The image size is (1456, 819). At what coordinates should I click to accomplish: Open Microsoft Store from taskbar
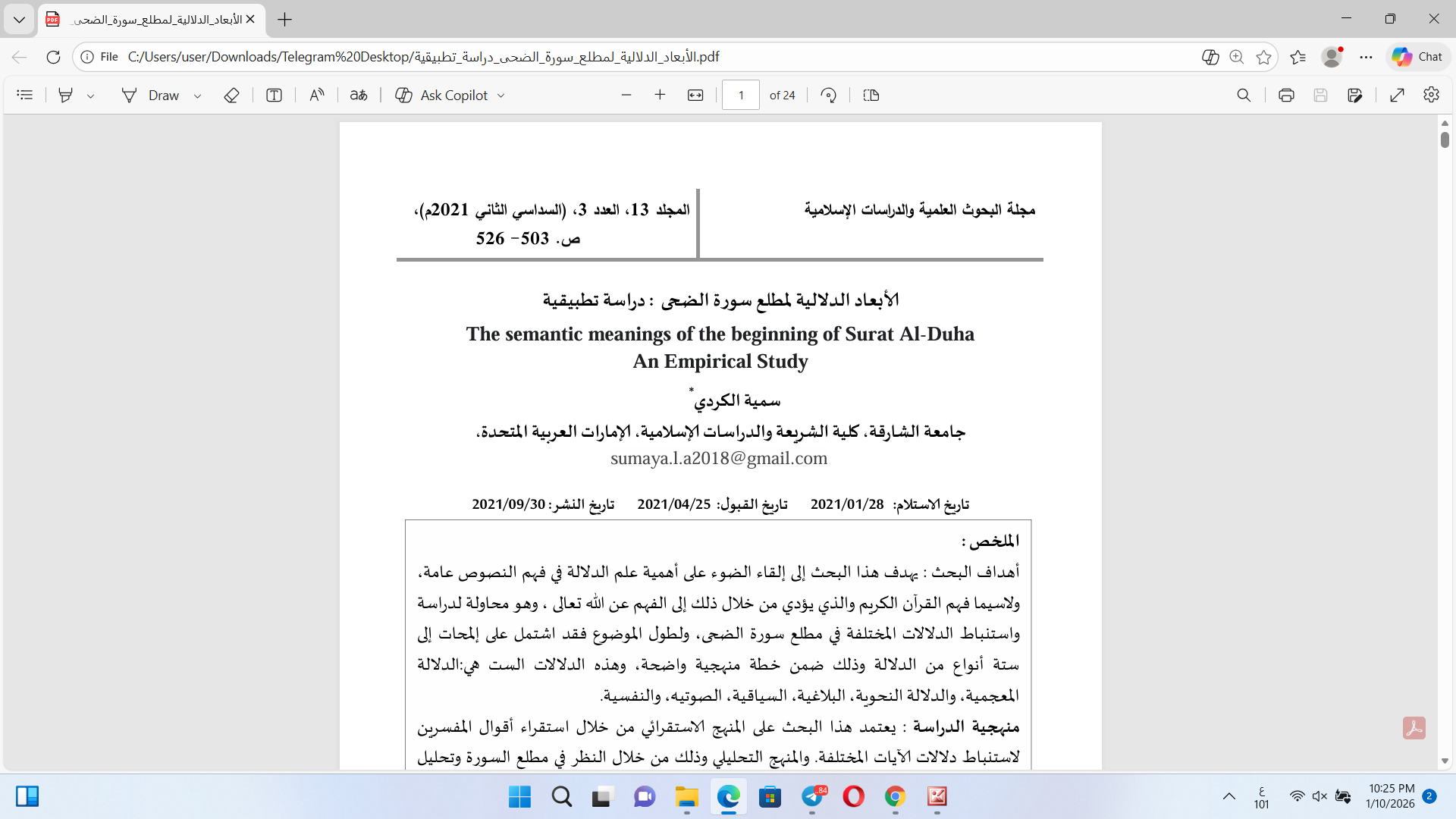coord(770,797)
